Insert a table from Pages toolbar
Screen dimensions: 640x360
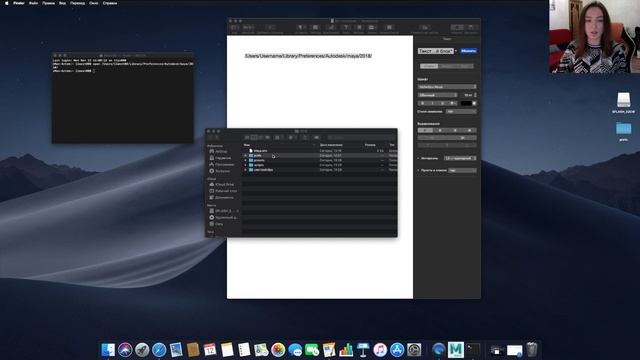[x=315, y=27]
